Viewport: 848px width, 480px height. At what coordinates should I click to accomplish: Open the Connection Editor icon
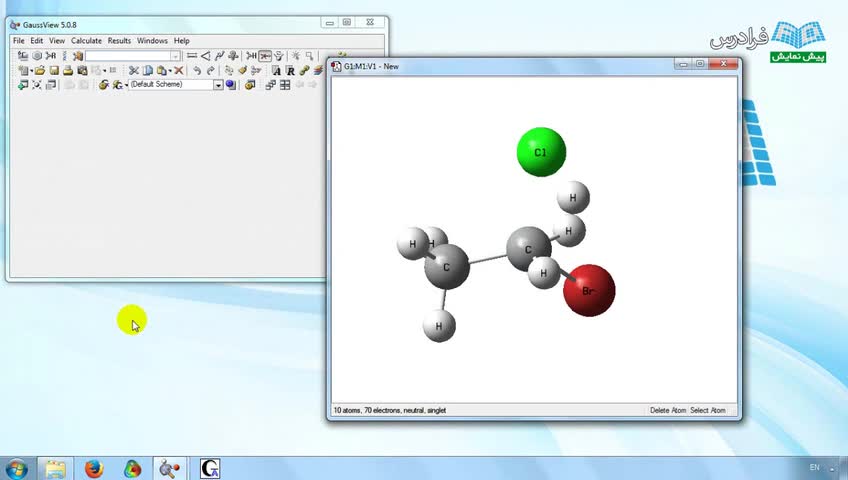[304, 70]
